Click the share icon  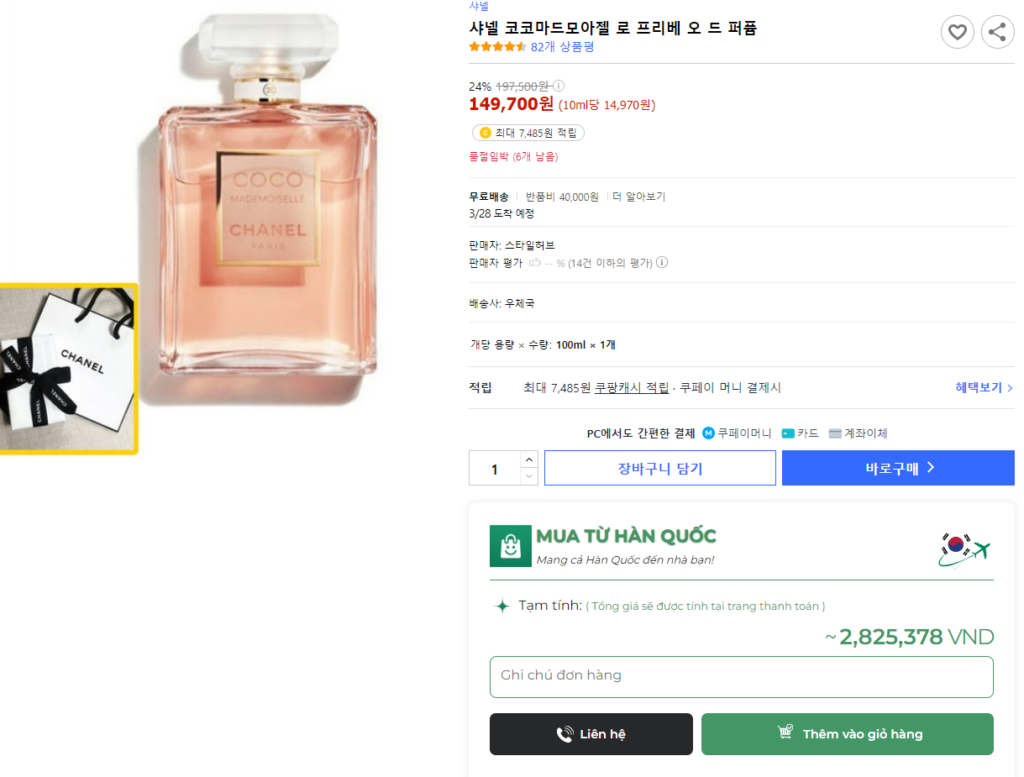click(x=997, y=32)
